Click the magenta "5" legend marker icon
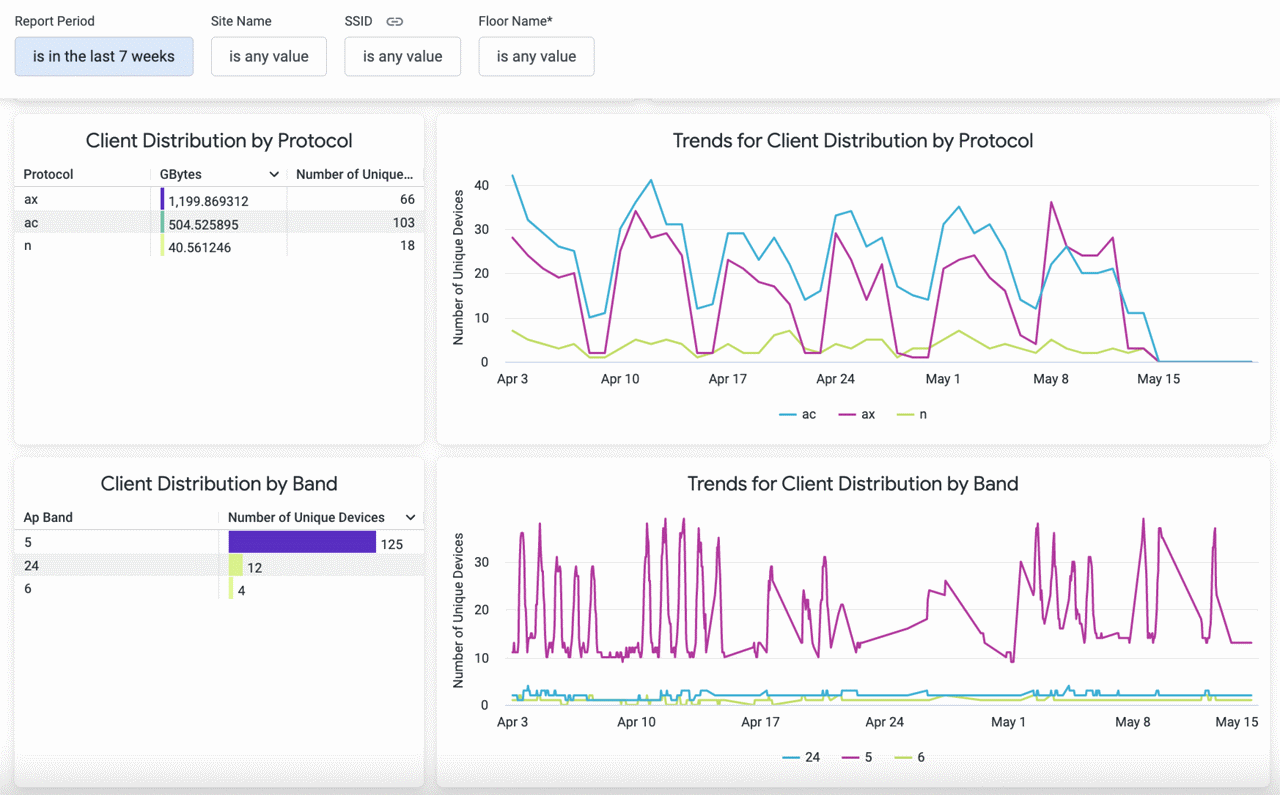The width and height of the screenshot is (1280, 795). coord(849,757)
